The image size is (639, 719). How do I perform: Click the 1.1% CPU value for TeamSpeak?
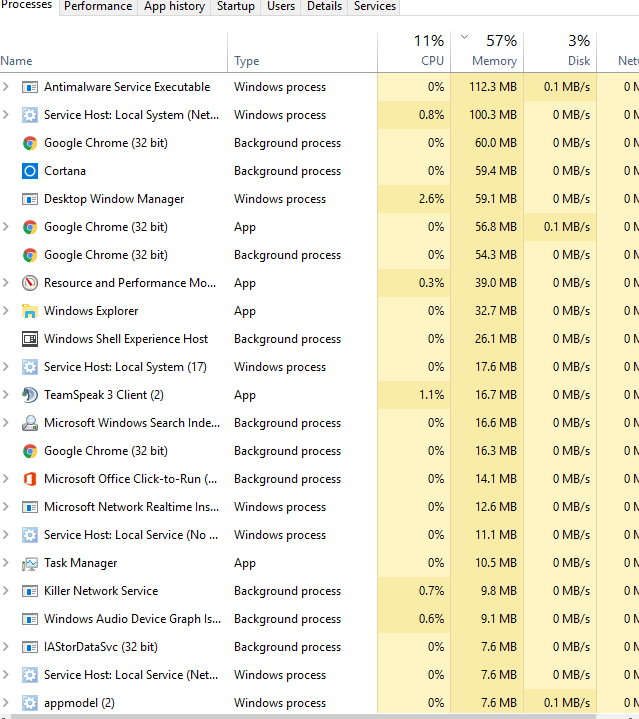pos(431,394)
